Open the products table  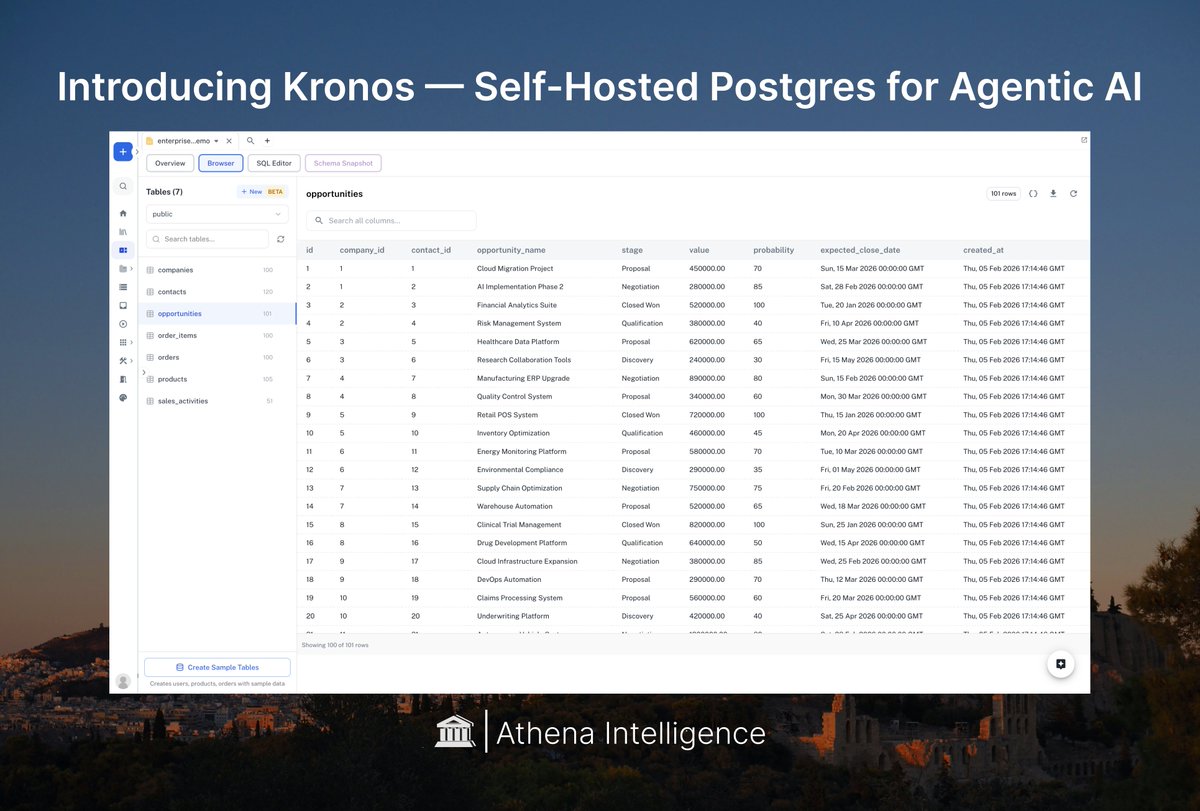click(x=216, y=379)
